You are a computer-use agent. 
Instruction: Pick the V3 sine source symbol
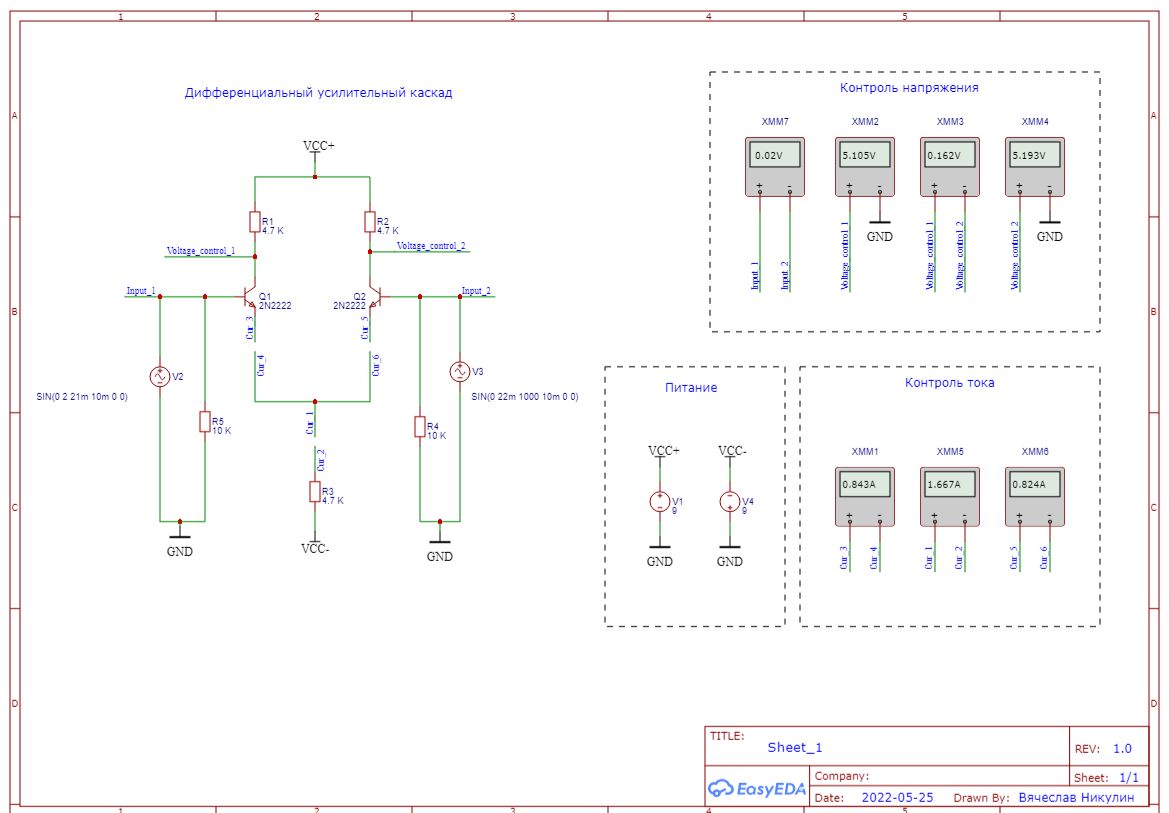point(460,372)
